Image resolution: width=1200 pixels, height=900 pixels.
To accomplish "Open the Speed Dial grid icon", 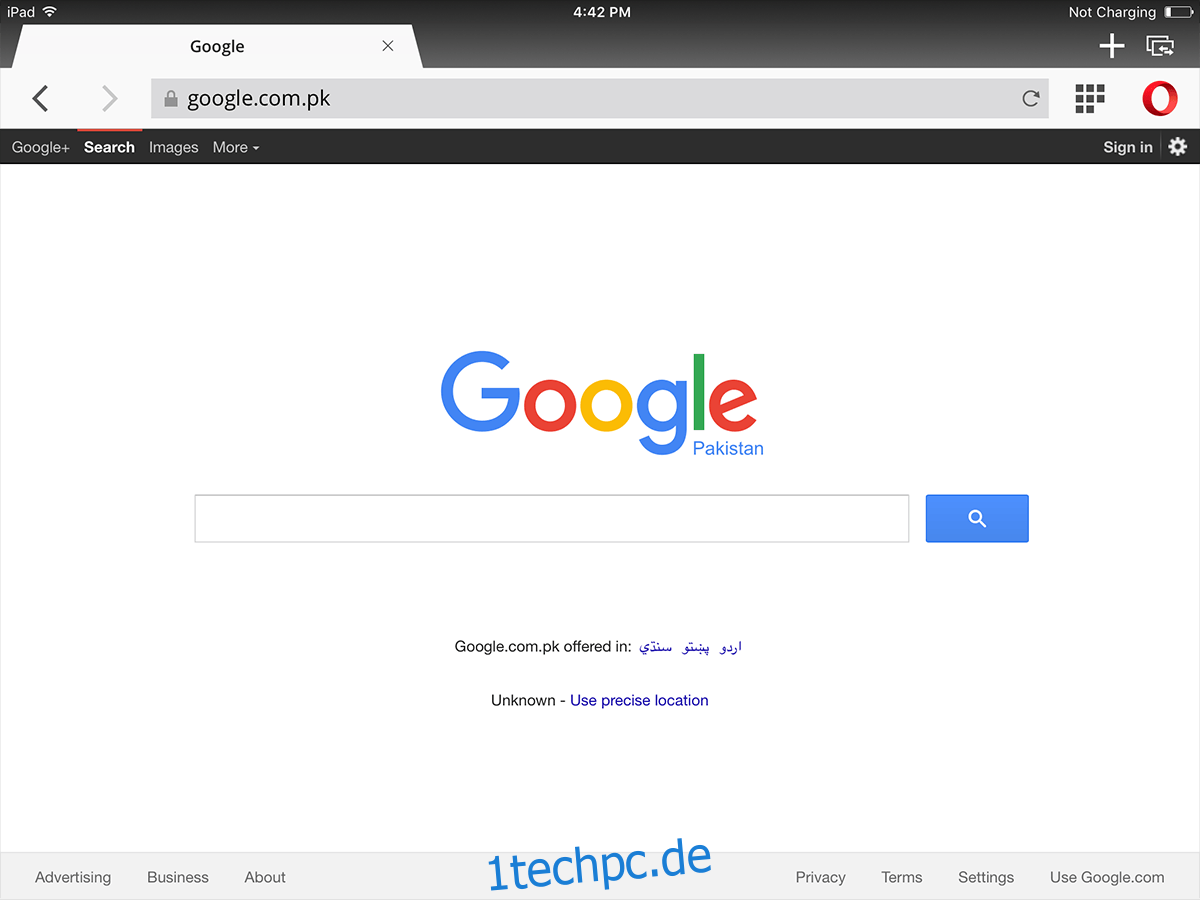I will coord(1090,98).
